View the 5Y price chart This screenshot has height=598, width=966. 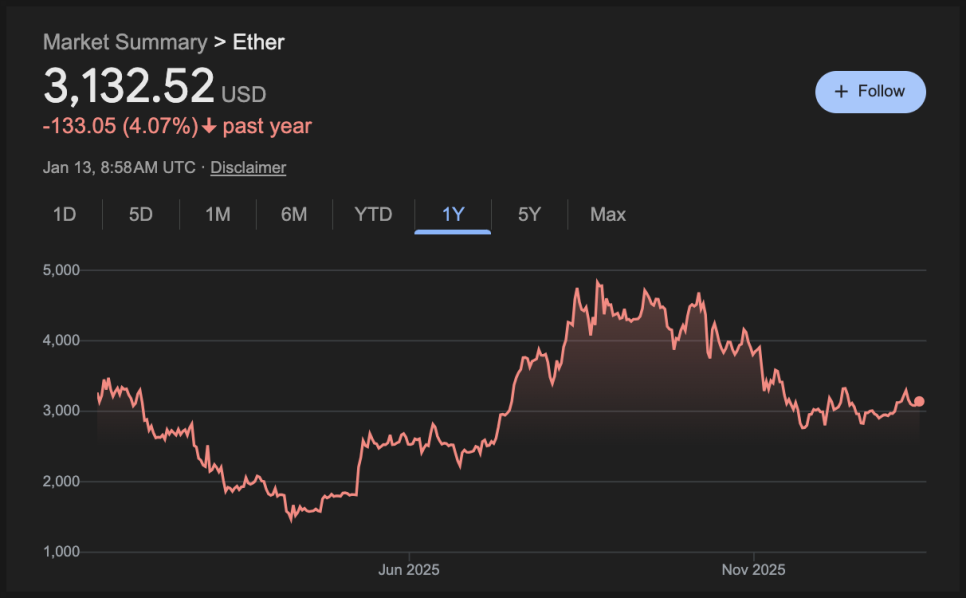tap(529, 214)
